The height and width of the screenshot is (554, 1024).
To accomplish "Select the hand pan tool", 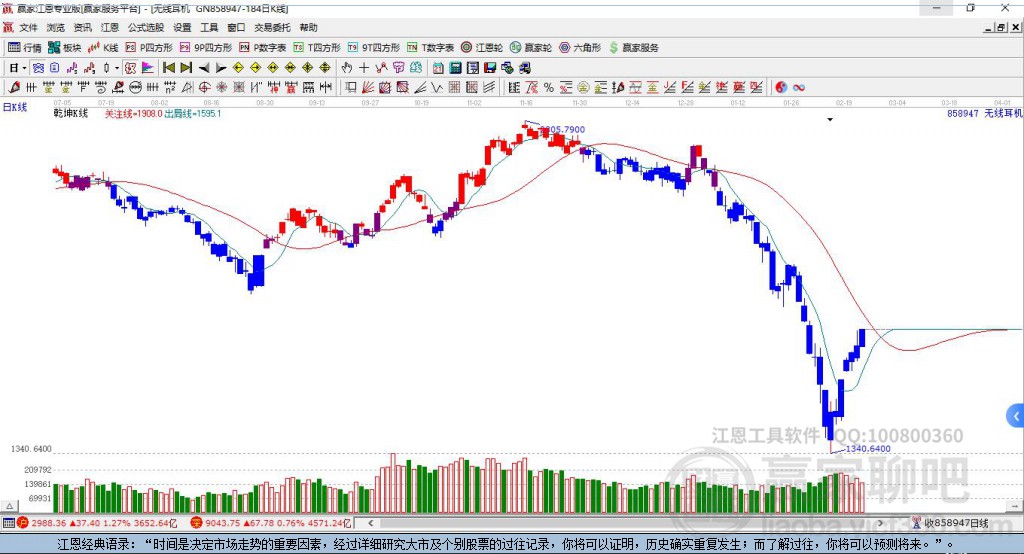I will 347,67.
